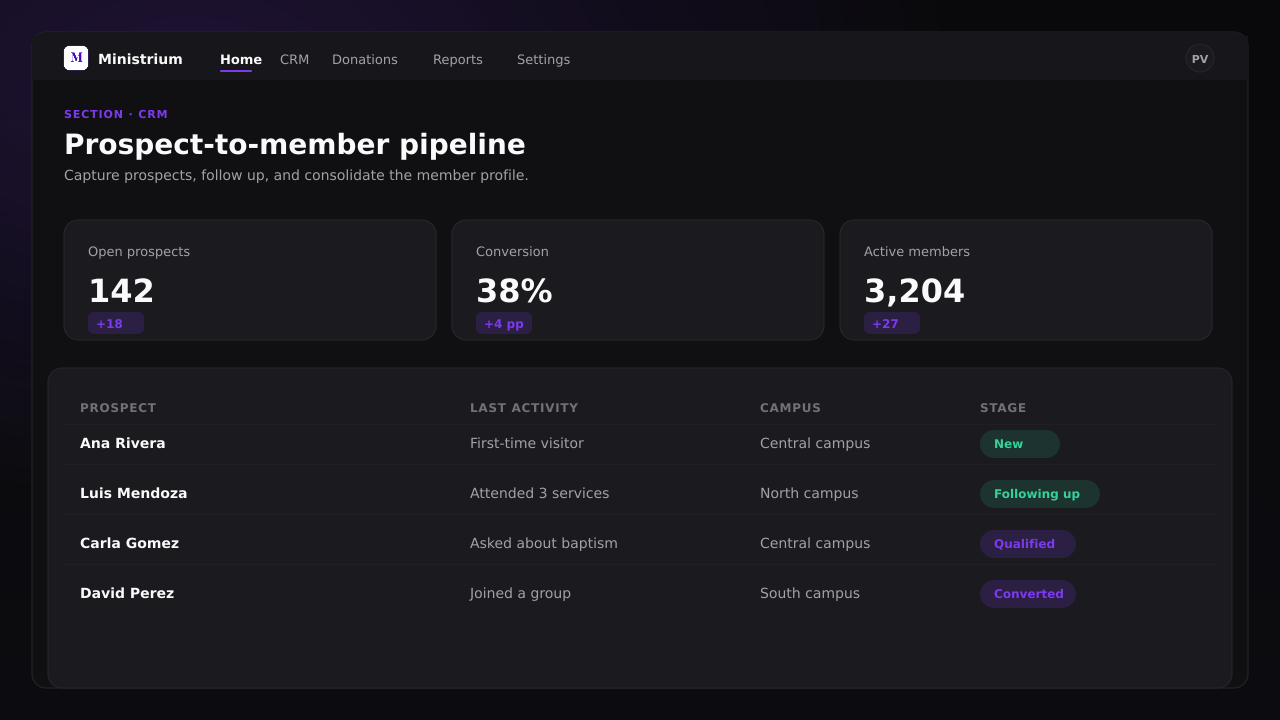Click Carla Gomez's Central campus cell

tap(815, 543)
